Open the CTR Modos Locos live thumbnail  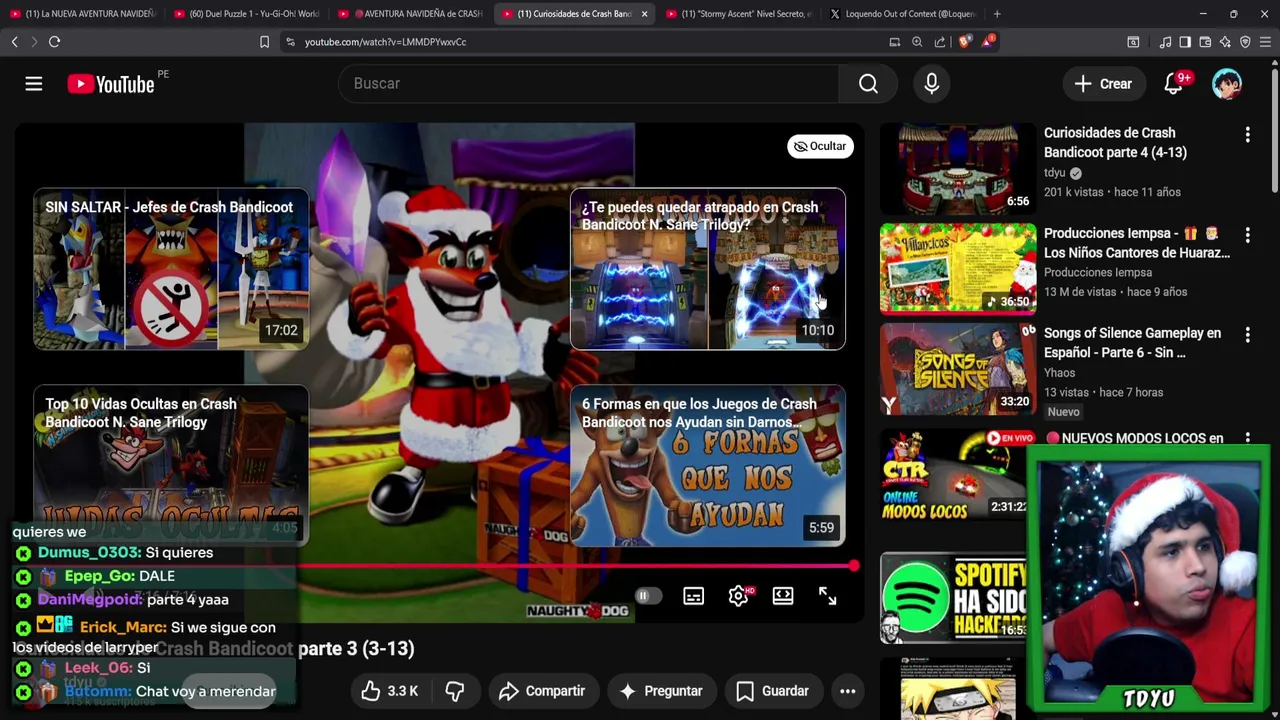coord(955,474)
